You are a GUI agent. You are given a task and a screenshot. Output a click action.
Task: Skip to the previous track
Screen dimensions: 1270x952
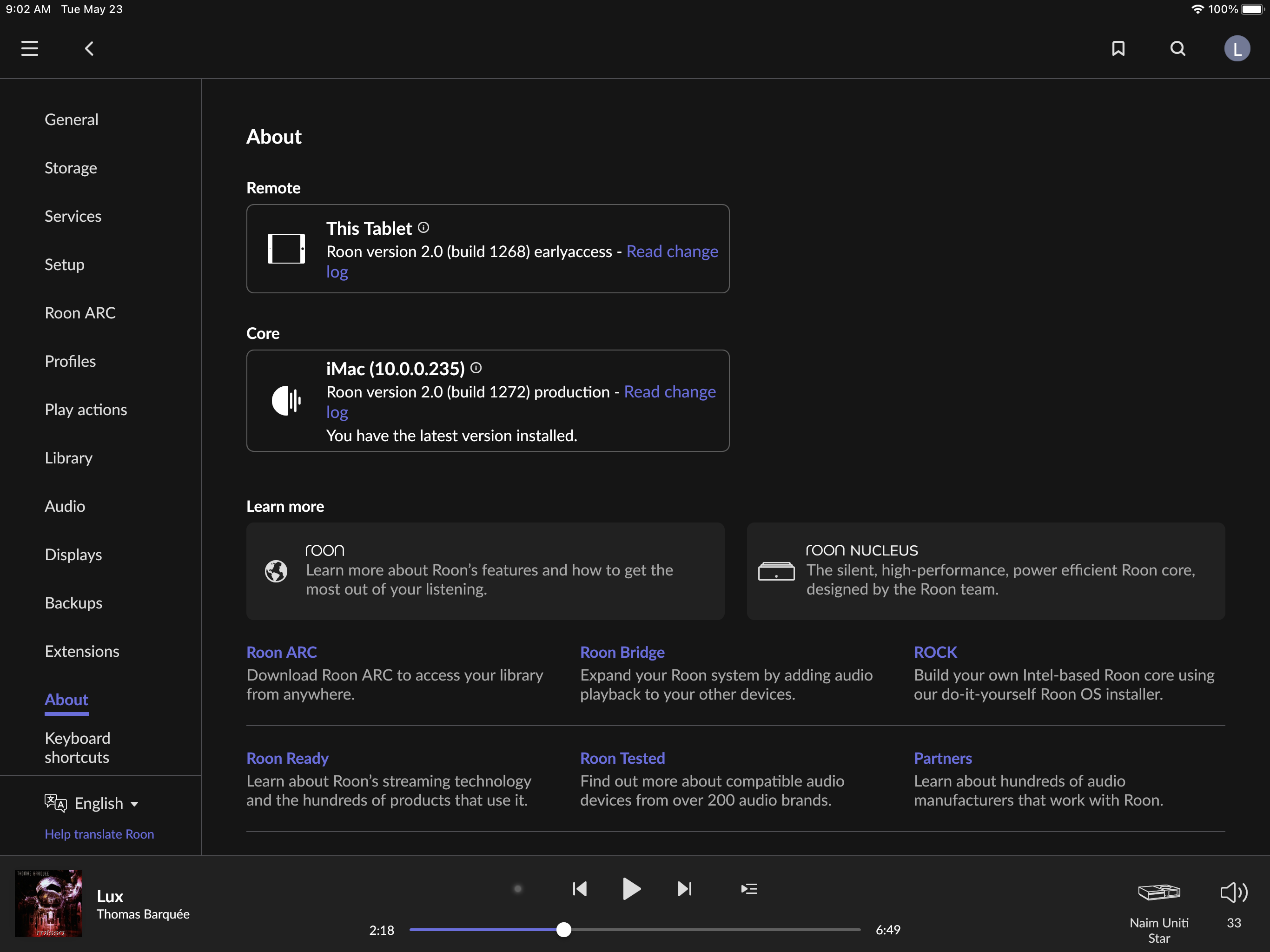click(x=579, y=888)
